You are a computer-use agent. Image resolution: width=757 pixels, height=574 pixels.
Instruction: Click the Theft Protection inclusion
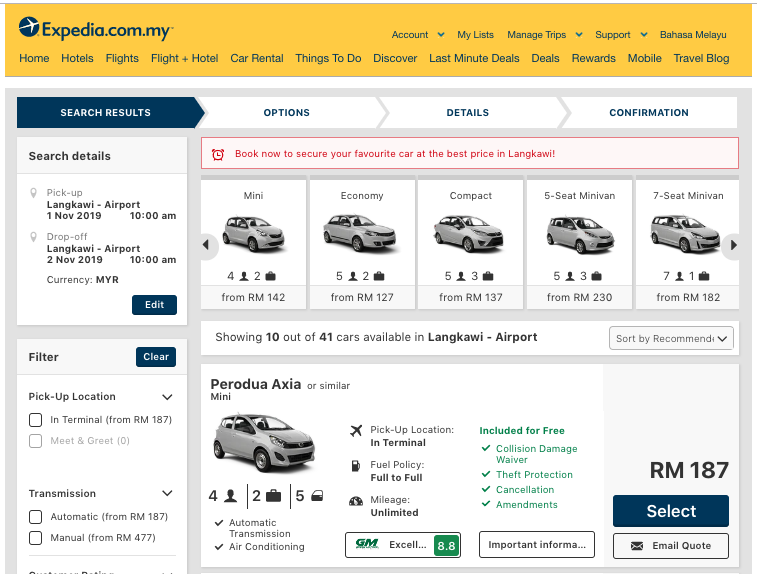534,475
